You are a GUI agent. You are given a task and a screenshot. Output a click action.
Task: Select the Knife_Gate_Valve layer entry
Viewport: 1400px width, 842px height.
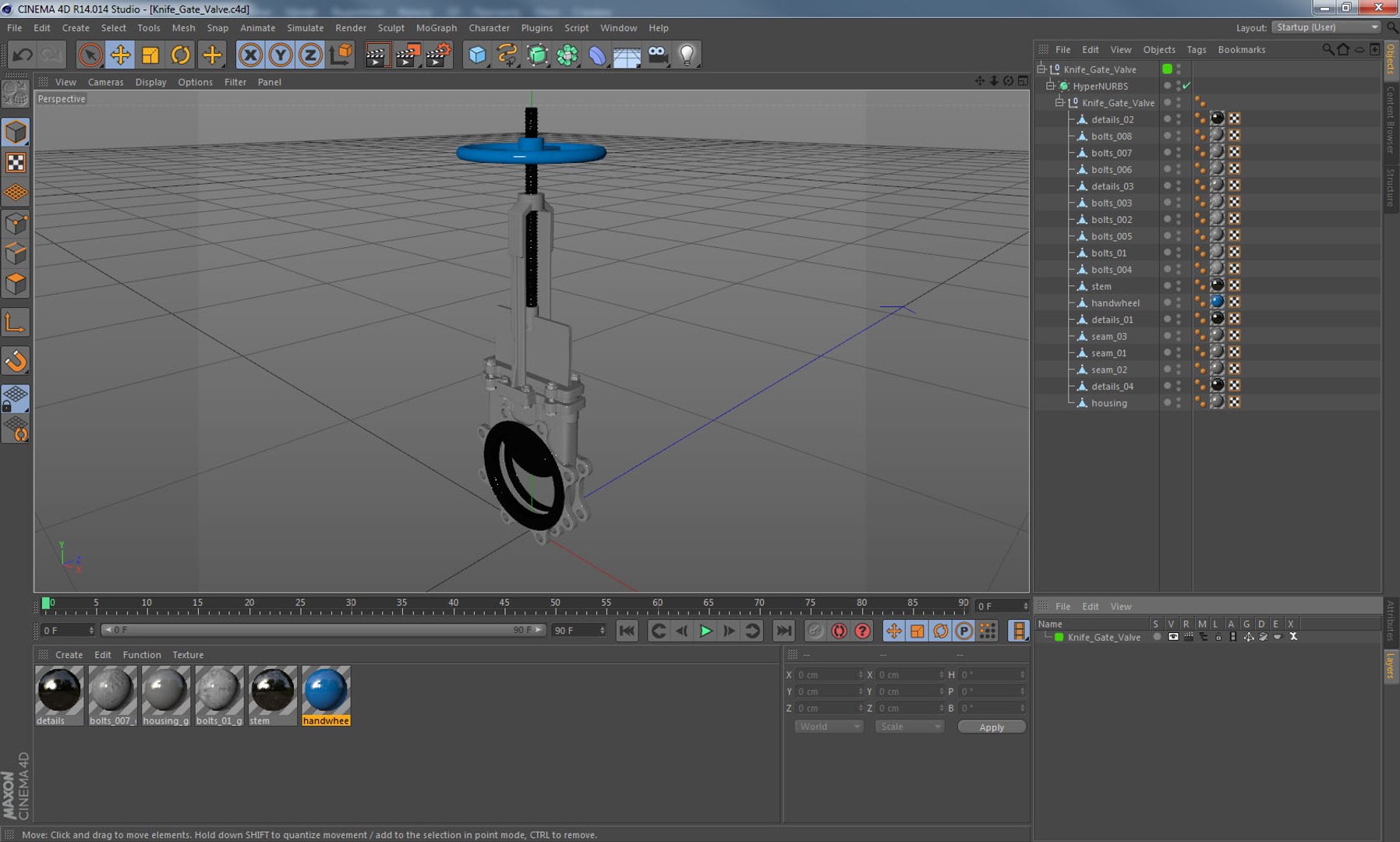pos(1104,637)
